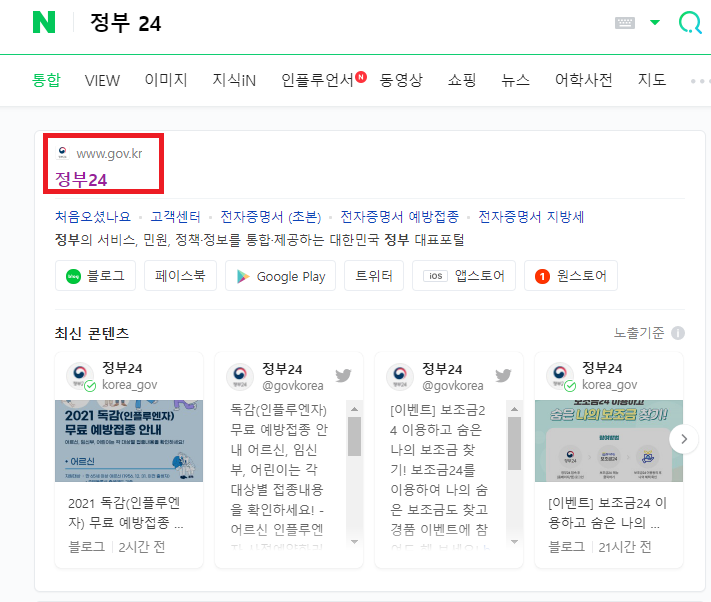This screenshot has width=711, height=602.
Task: Click the gov.kr favicon beside the URL
Action: click(63, 153)
